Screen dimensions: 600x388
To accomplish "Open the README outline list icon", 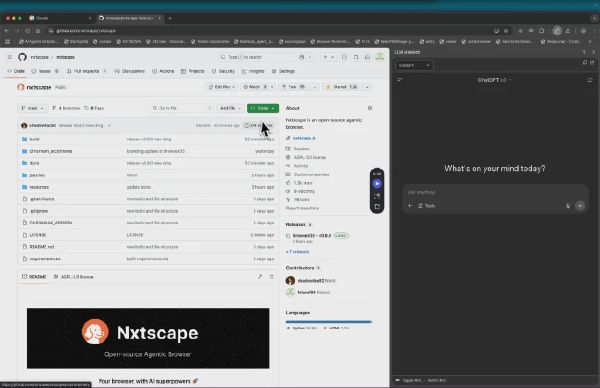I will (x=272, y=277).
